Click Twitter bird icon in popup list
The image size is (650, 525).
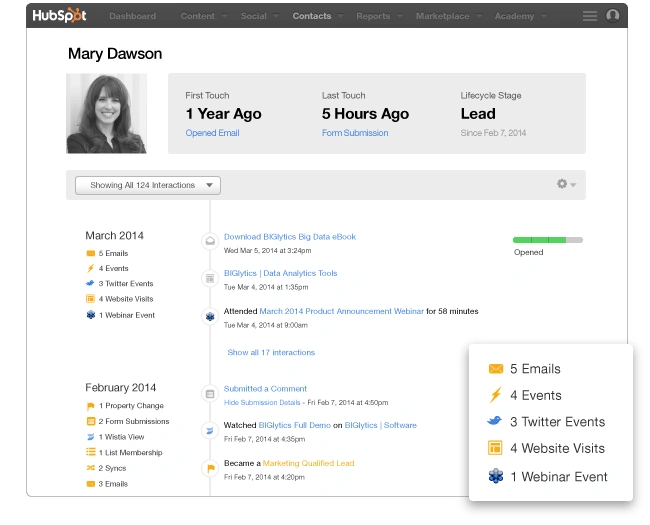(495, 422)
